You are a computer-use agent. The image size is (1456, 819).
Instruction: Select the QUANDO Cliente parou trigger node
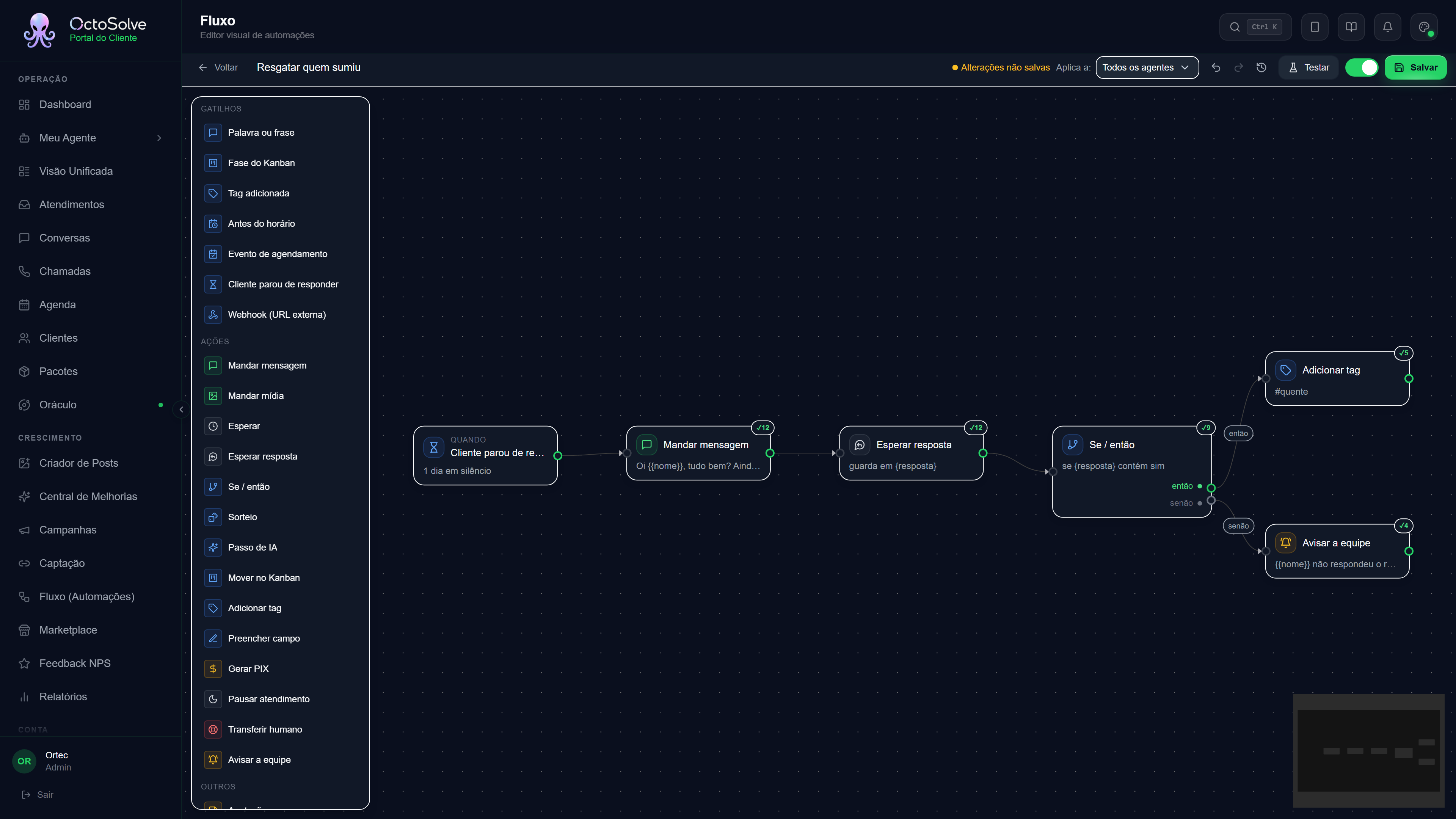point(485,455)
